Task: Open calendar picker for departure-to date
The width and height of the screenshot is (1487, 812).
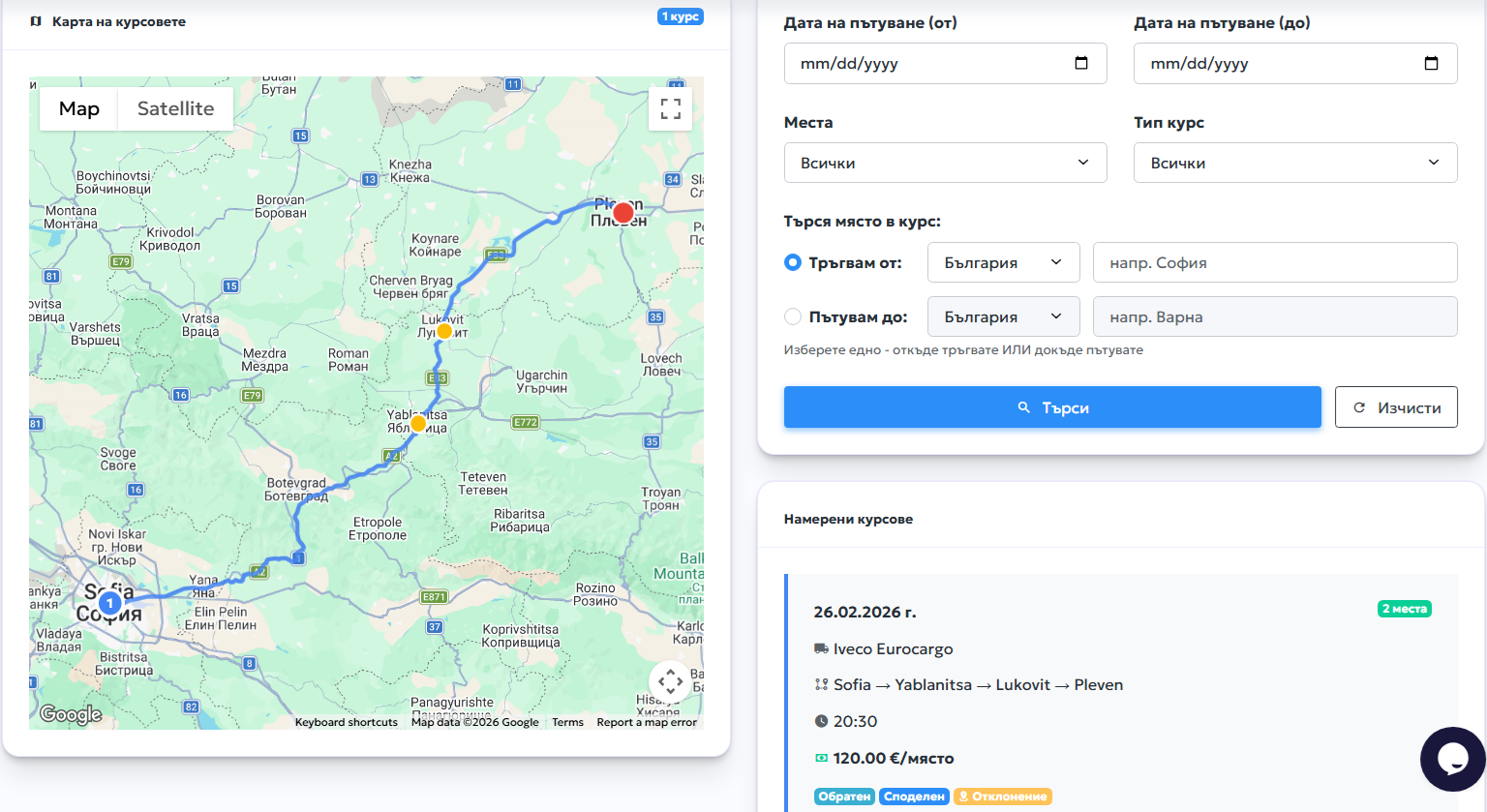Action: pyautogui.click(x=1431, y=63)
